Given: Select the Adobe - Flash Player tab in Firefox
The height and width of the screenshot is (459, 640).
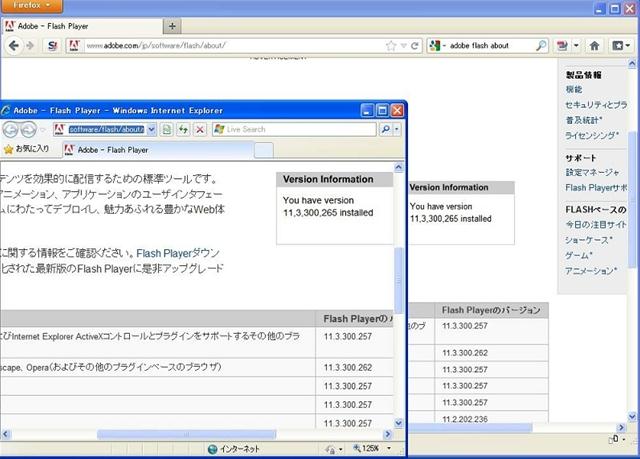Looking at the screenshot, I should point(82,26).
